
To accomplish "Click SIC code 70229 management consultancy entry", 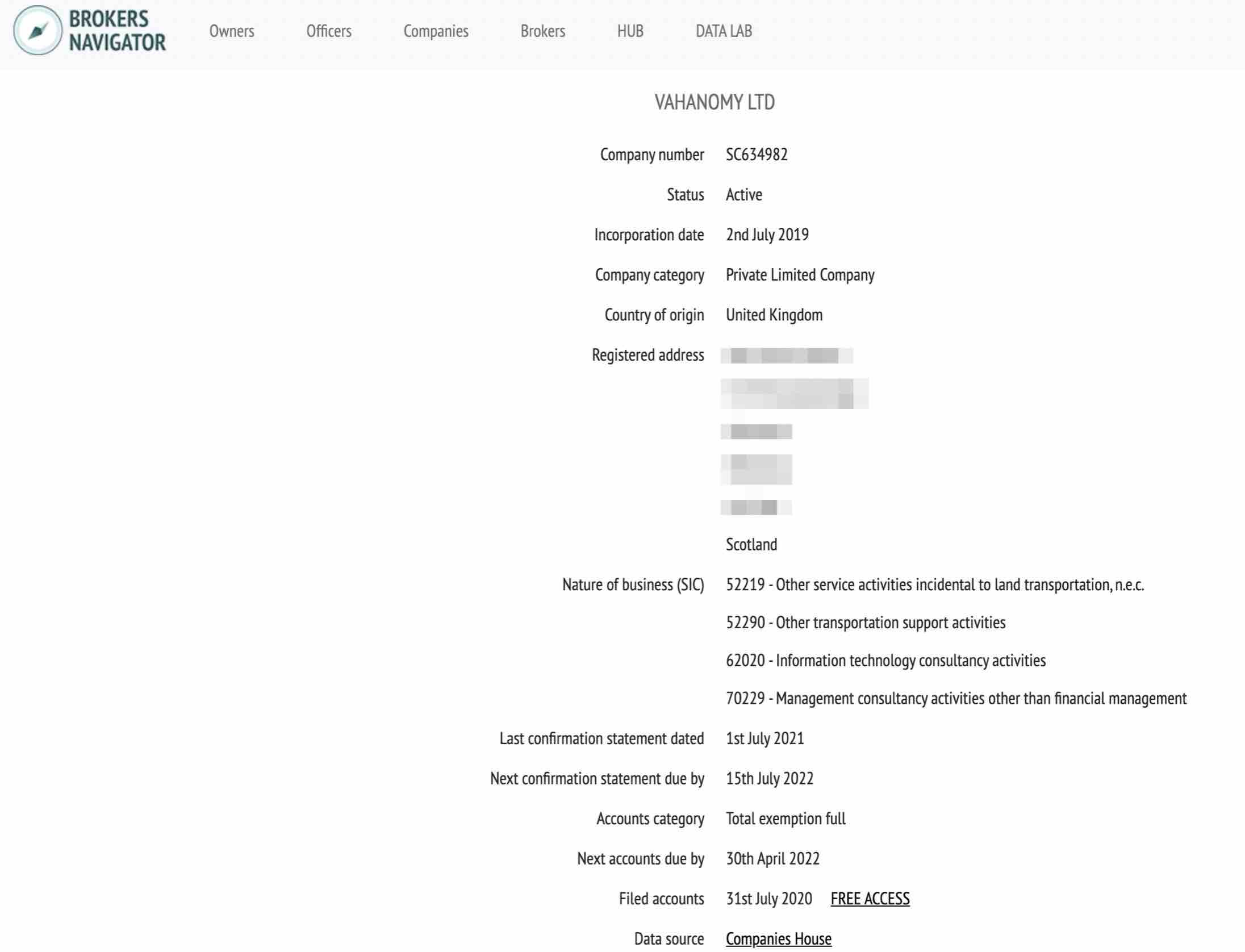I will click(x=956, y=699).
